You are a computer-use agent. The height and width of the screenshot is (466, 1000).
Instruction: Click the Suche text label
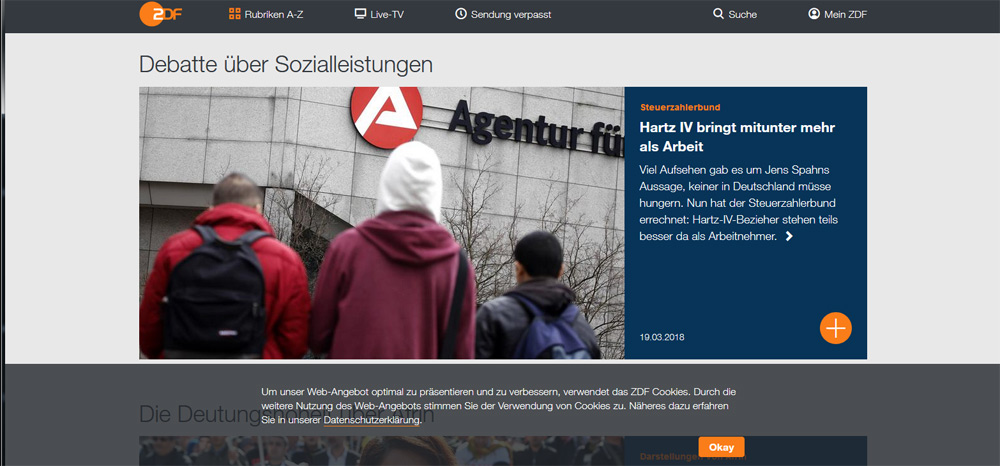743,15
